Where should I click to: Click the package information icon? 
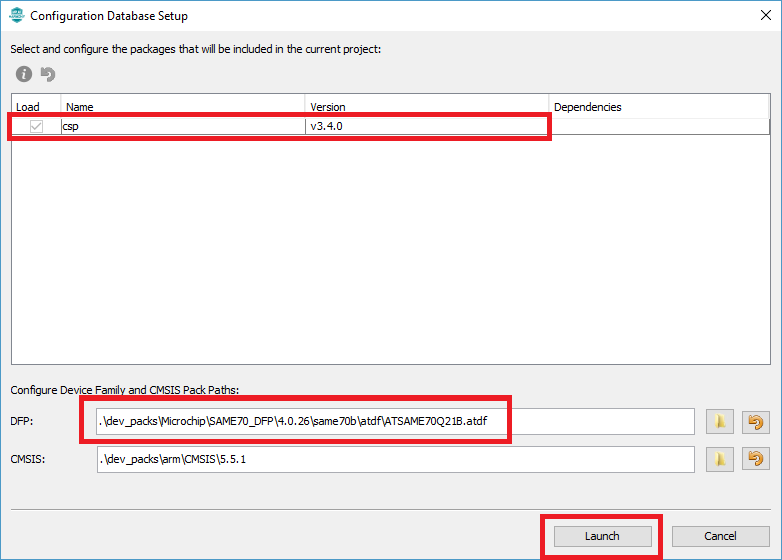pos(23,74)
